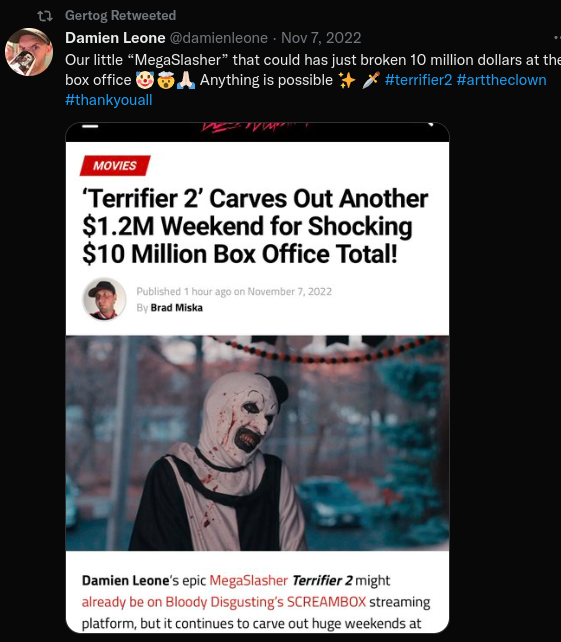Click the Brad Miska author name

pyautogui.click(x=176, y=307)
